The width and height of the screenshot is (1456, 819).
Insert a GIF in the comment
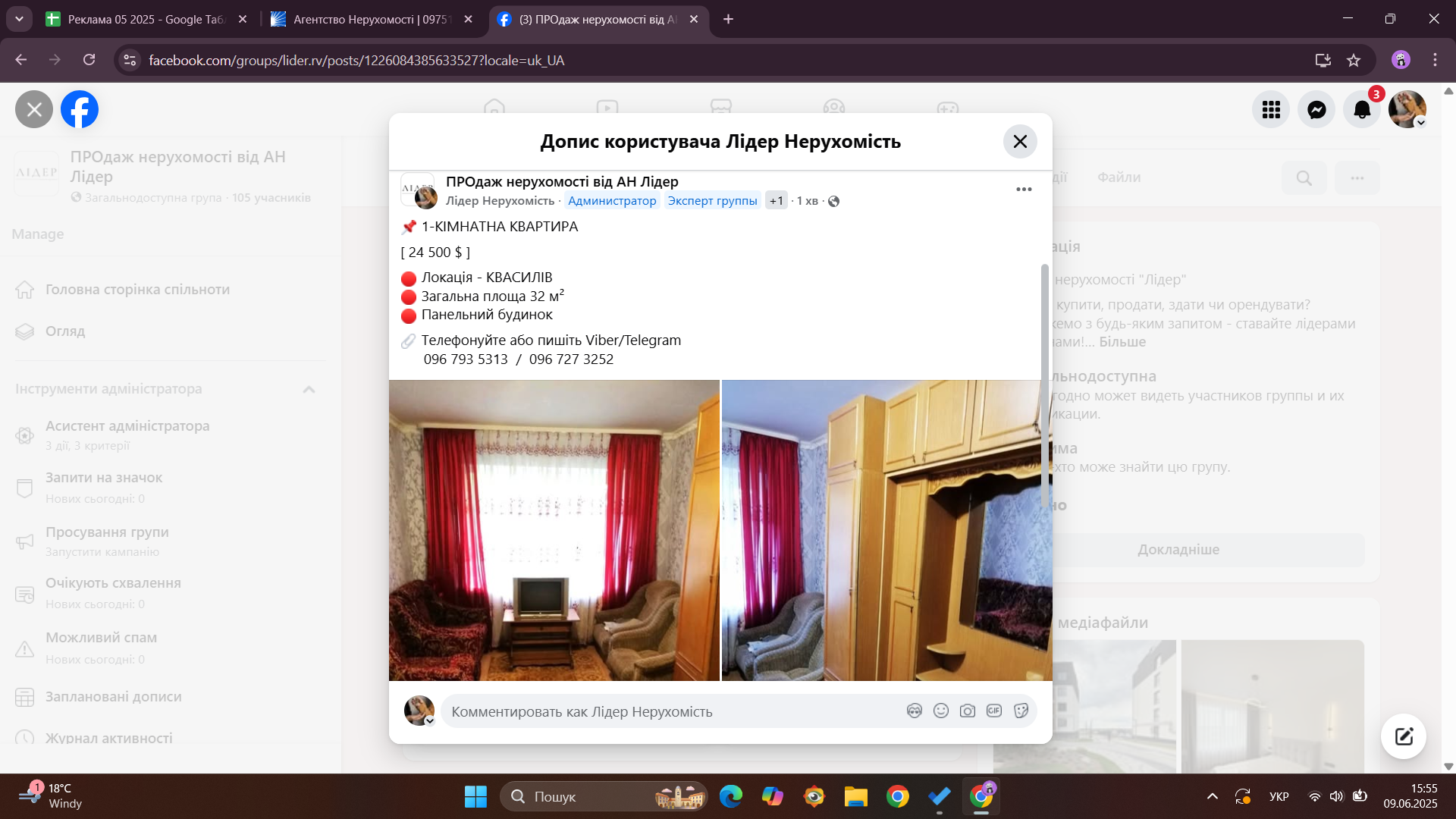(994, 711)
